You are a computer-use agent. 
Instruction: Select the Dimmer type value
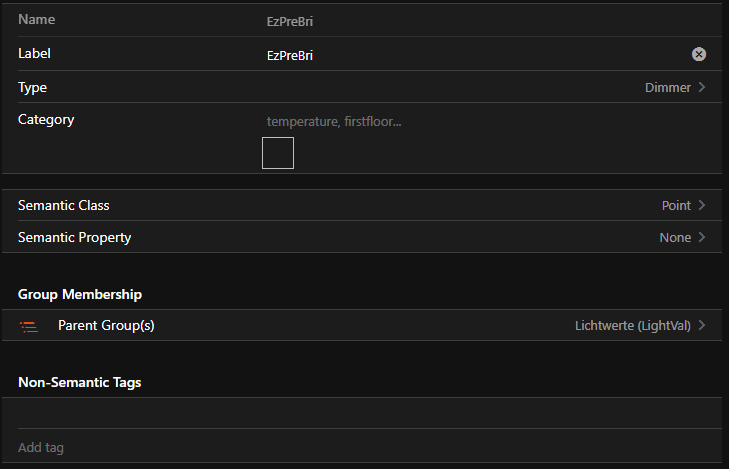[x=667, y=88]
